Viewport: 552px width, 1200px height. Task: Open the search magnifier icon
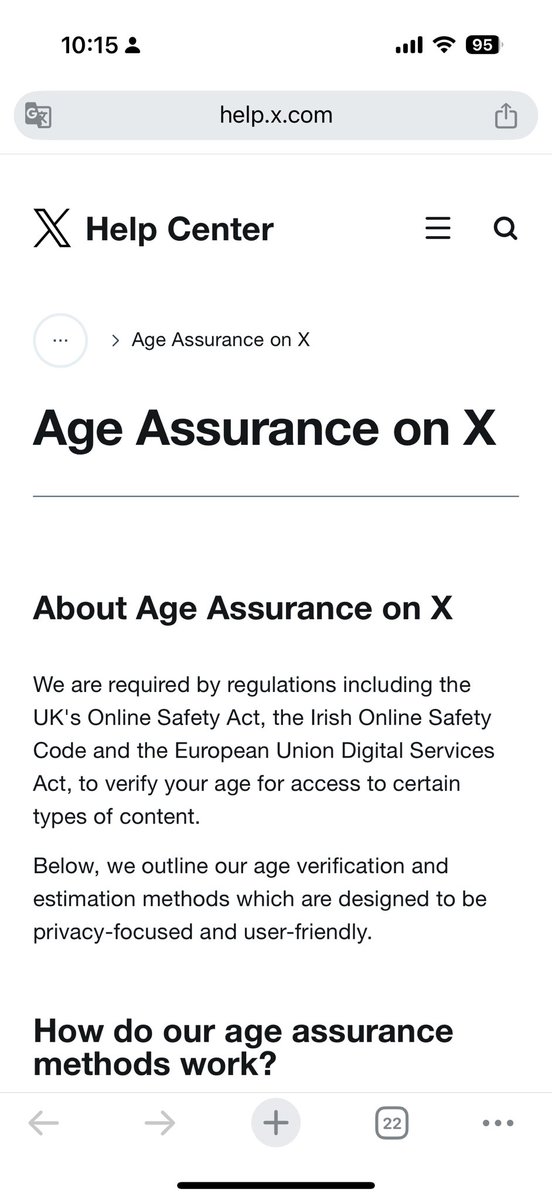click(506, 229)
